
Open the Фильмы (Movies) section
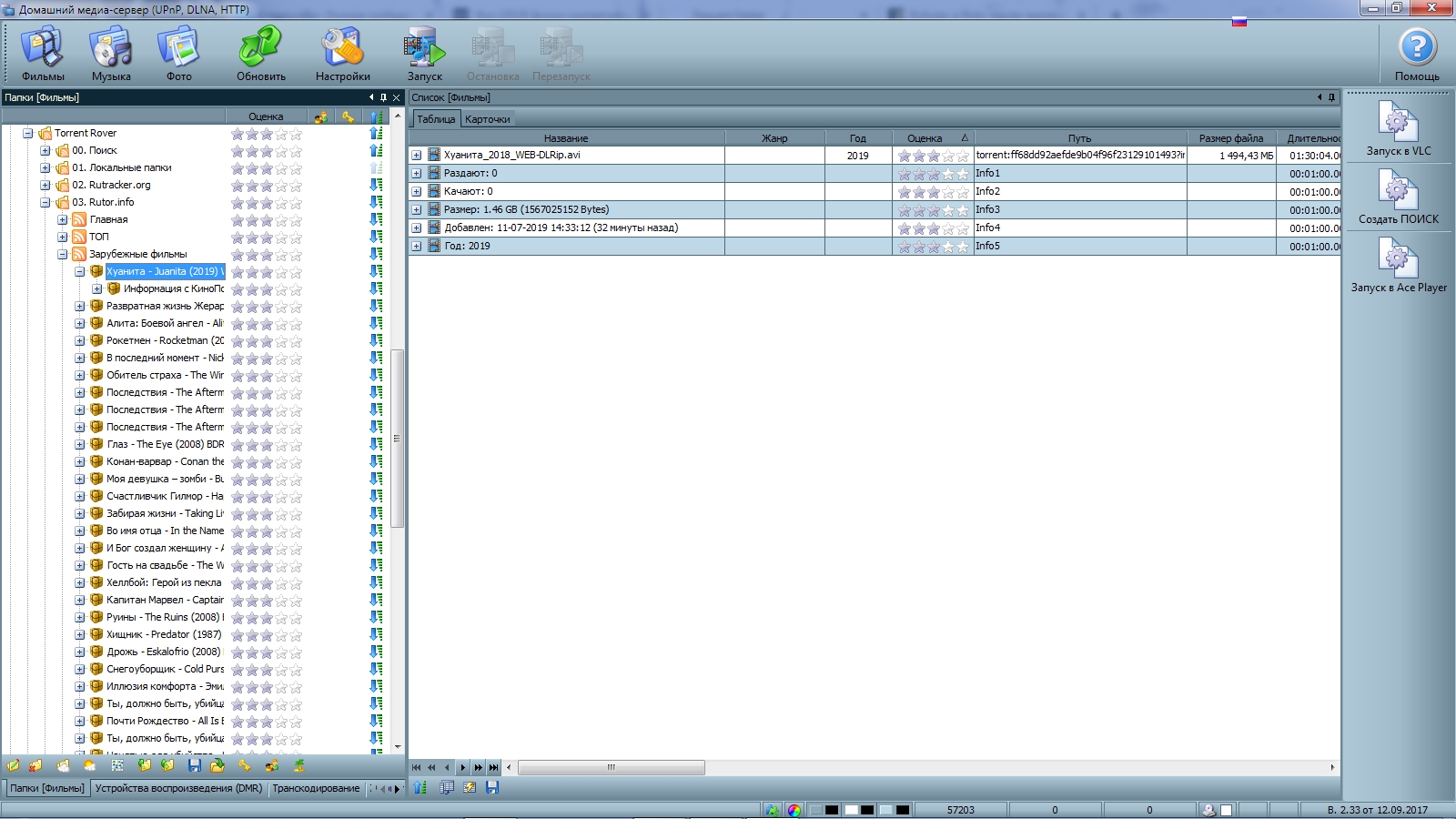point(43,55)
